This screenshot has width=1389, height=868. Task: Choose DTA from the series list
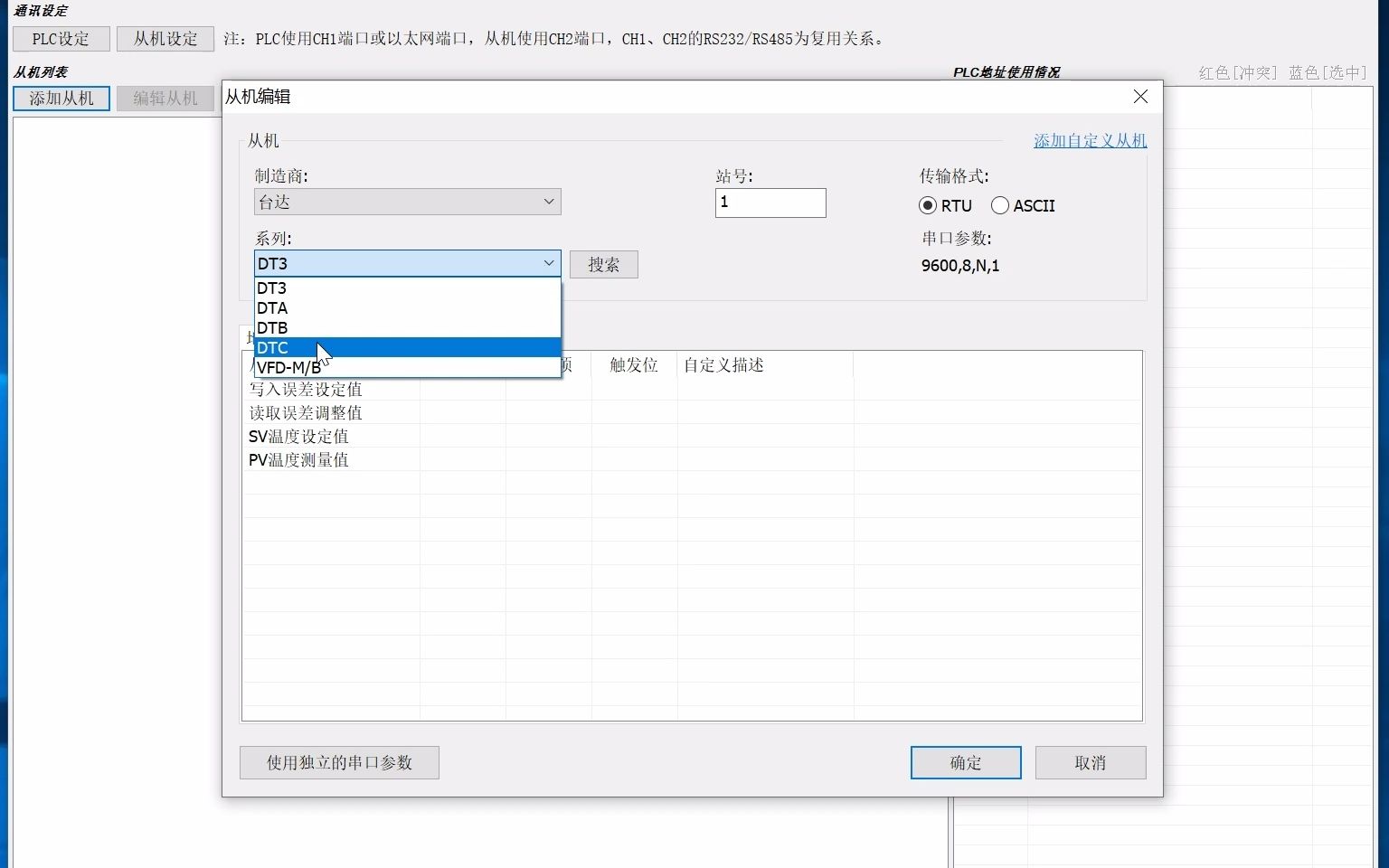pos(407,307)
